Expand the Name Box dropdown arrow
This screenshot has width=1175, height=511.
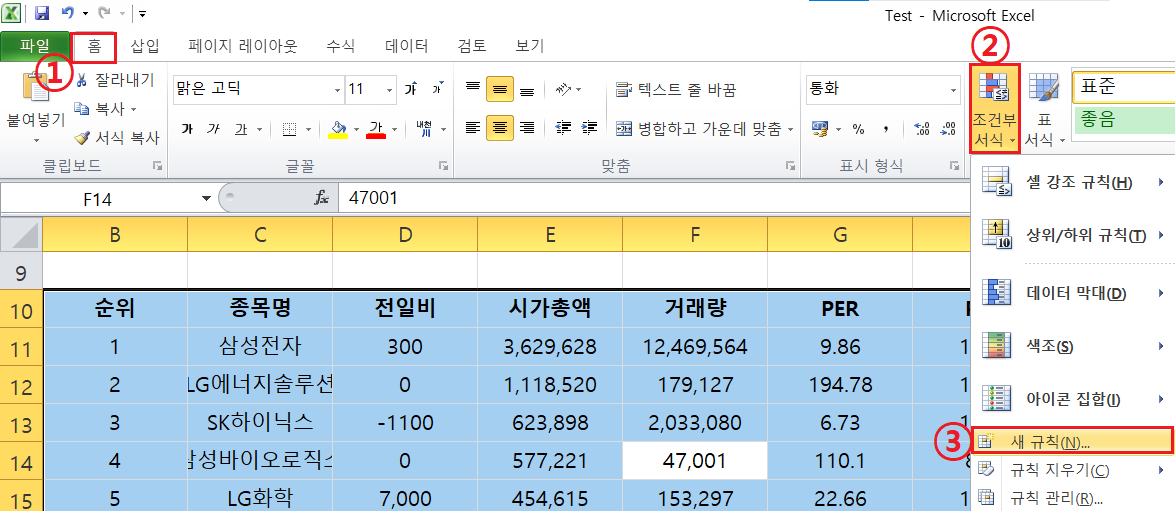[206, 199]
